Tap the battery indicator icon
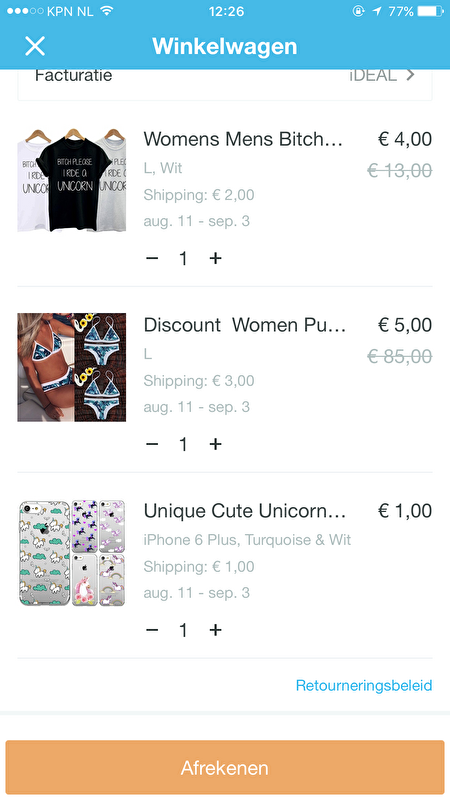This screenshot has width=450, height=800. tap(430, 11)
